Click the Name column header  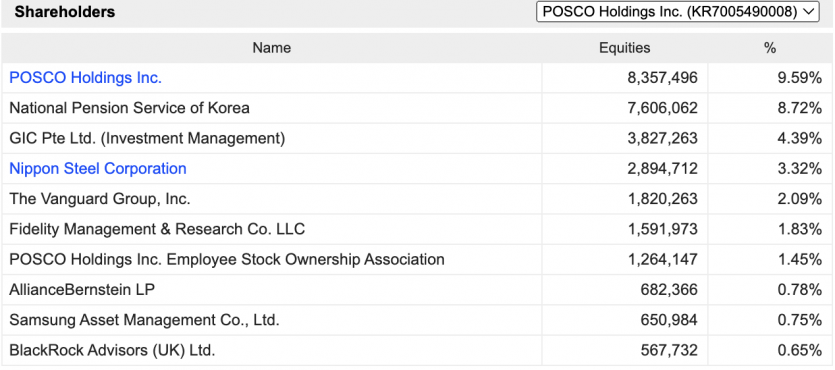click(x=272, y=48)
